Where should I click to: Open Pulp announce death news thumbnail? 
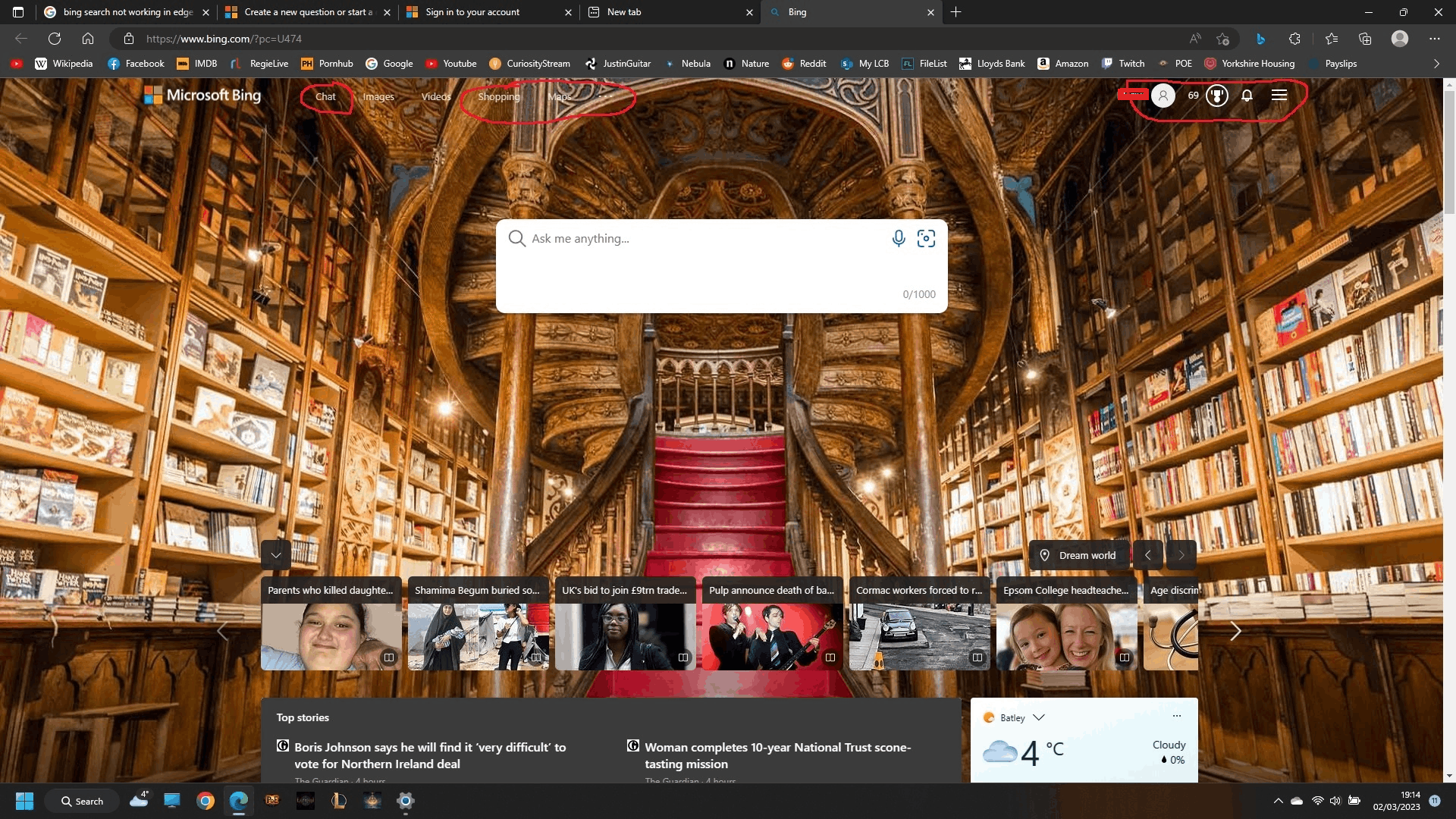click(772, 635)
